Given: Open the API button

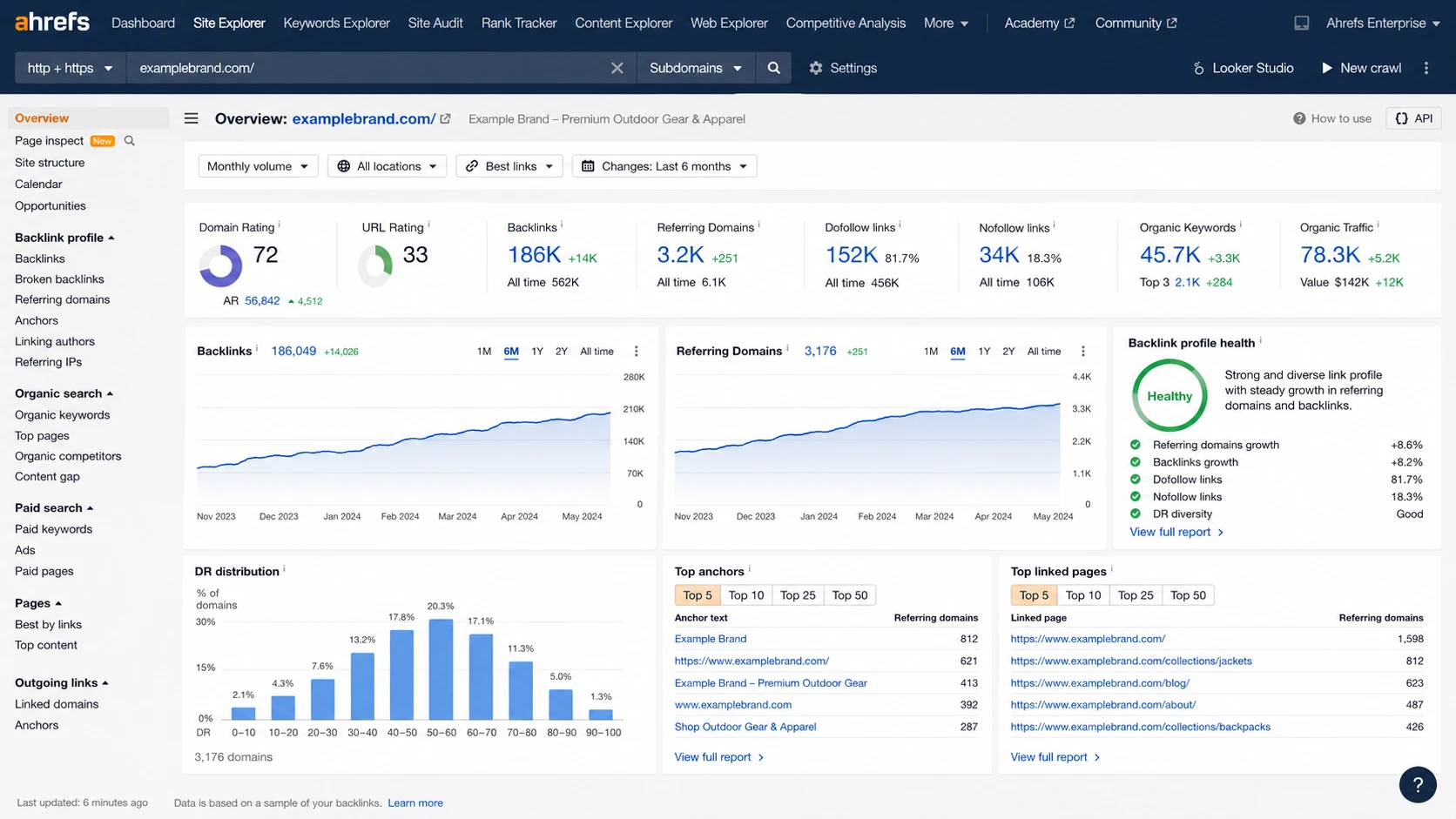Looking at the screenshot, I should pos(1413,118).
